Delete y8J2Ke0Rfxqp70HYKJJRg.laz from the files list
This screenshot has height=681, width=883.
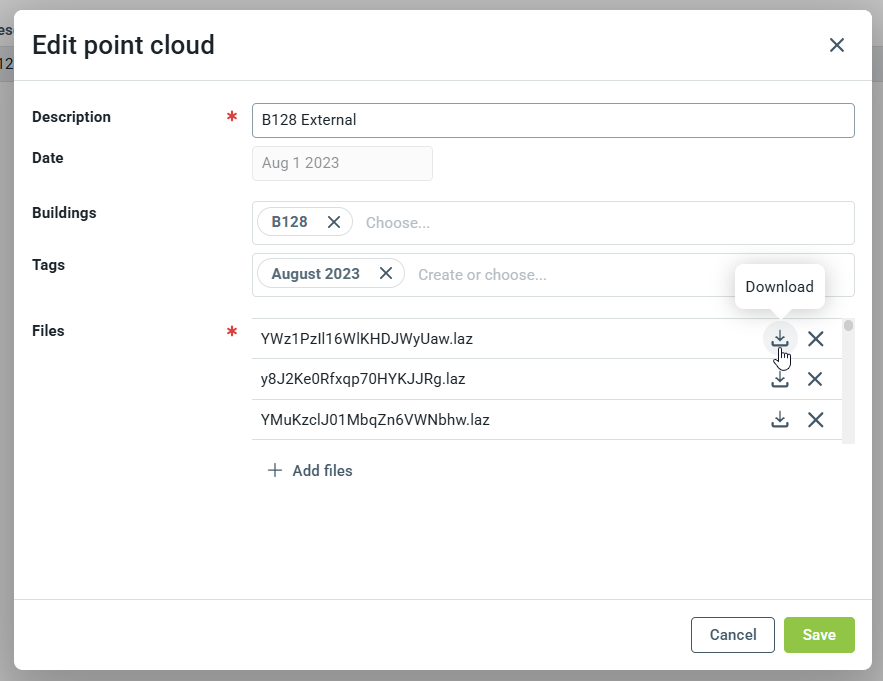(815, 379)
